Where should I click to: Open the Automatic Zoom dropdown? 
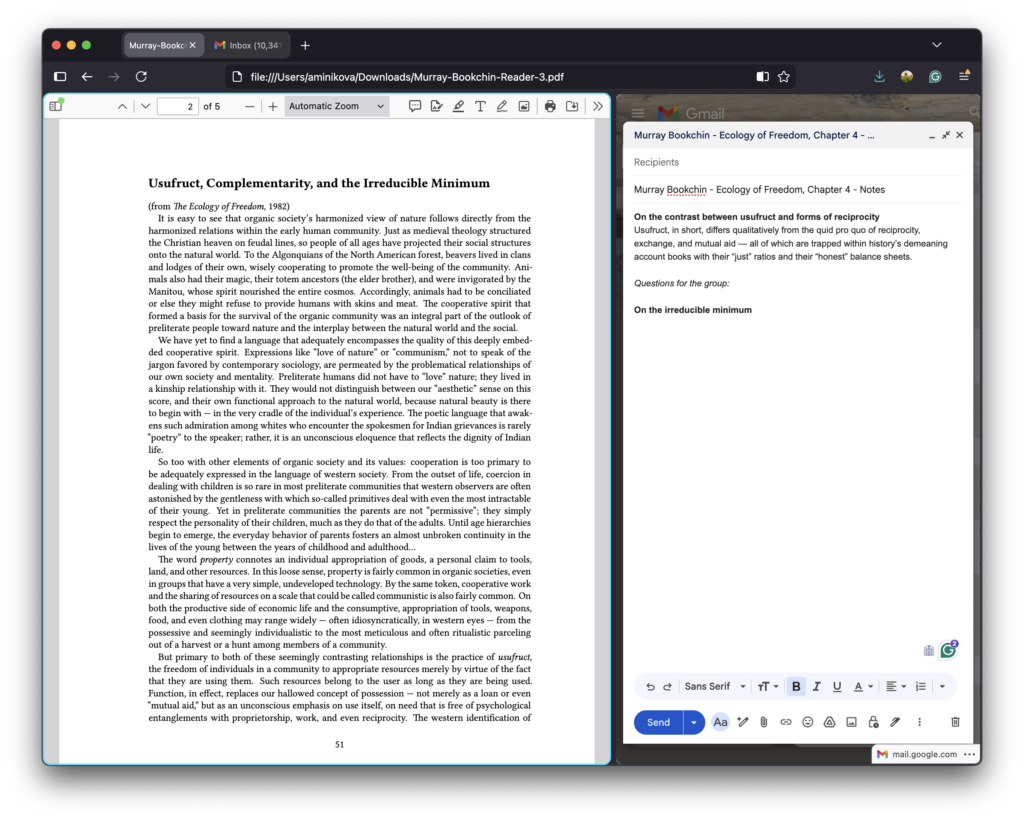(336, 105)
